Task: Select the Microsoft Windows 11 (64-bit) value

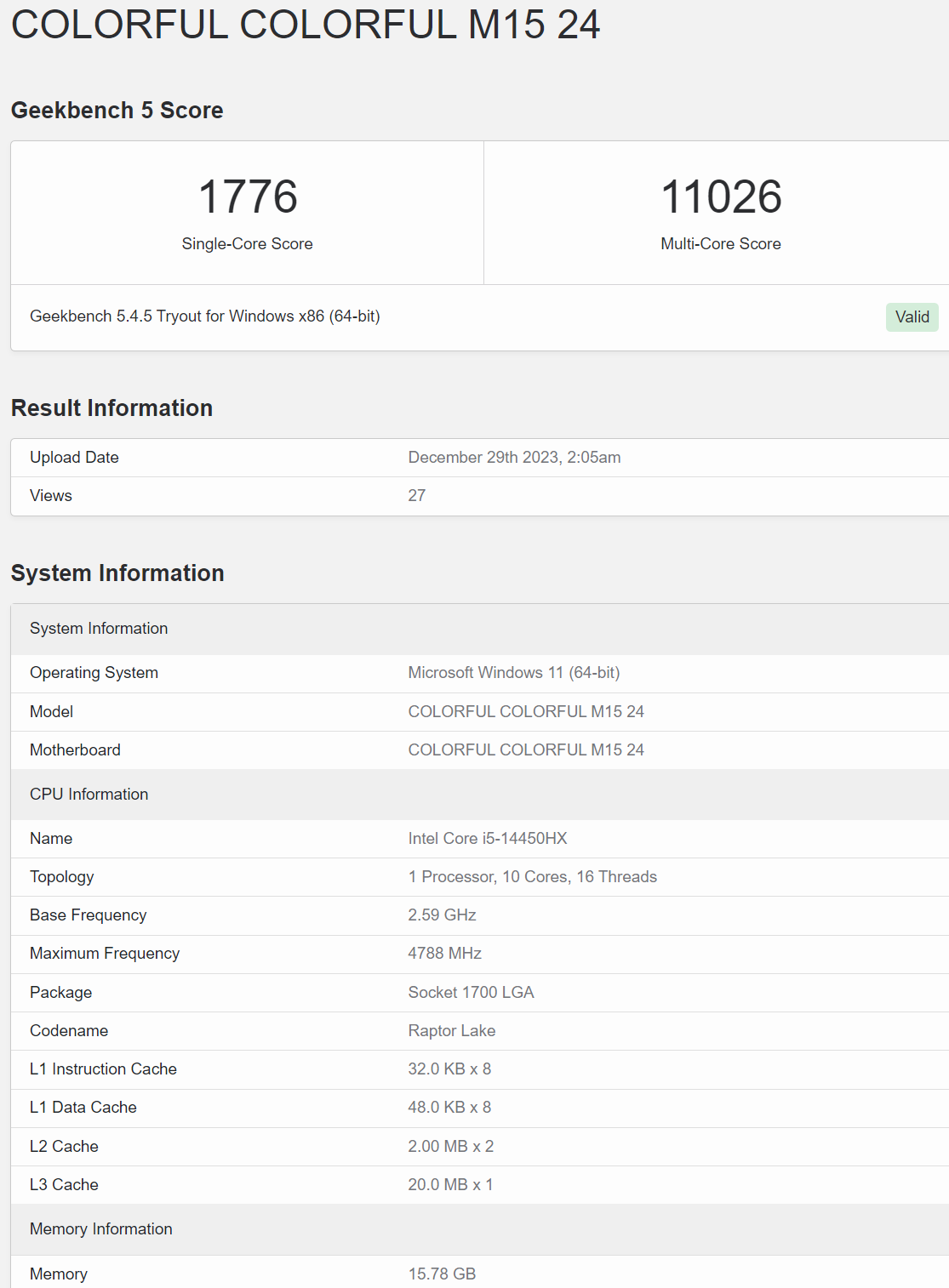Action: (x=514, y=673)
